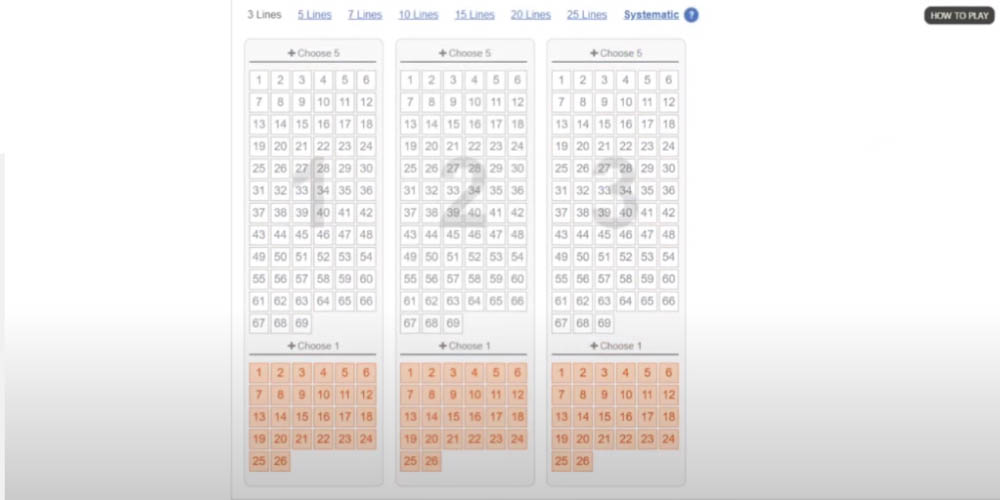Select the 3 Lines tab
The image size is (1000, 500).
[x=264, y=15]
